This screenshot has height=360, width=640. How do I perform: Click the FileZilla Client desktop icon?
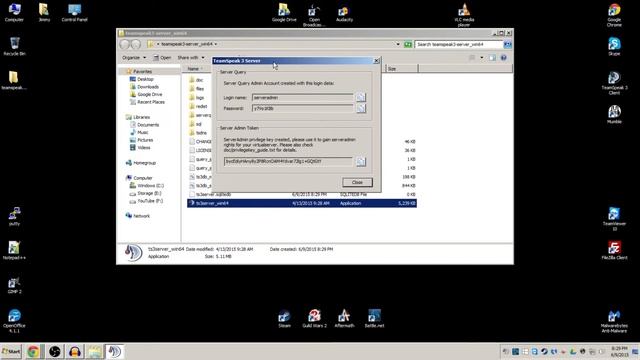pos(614,250)
